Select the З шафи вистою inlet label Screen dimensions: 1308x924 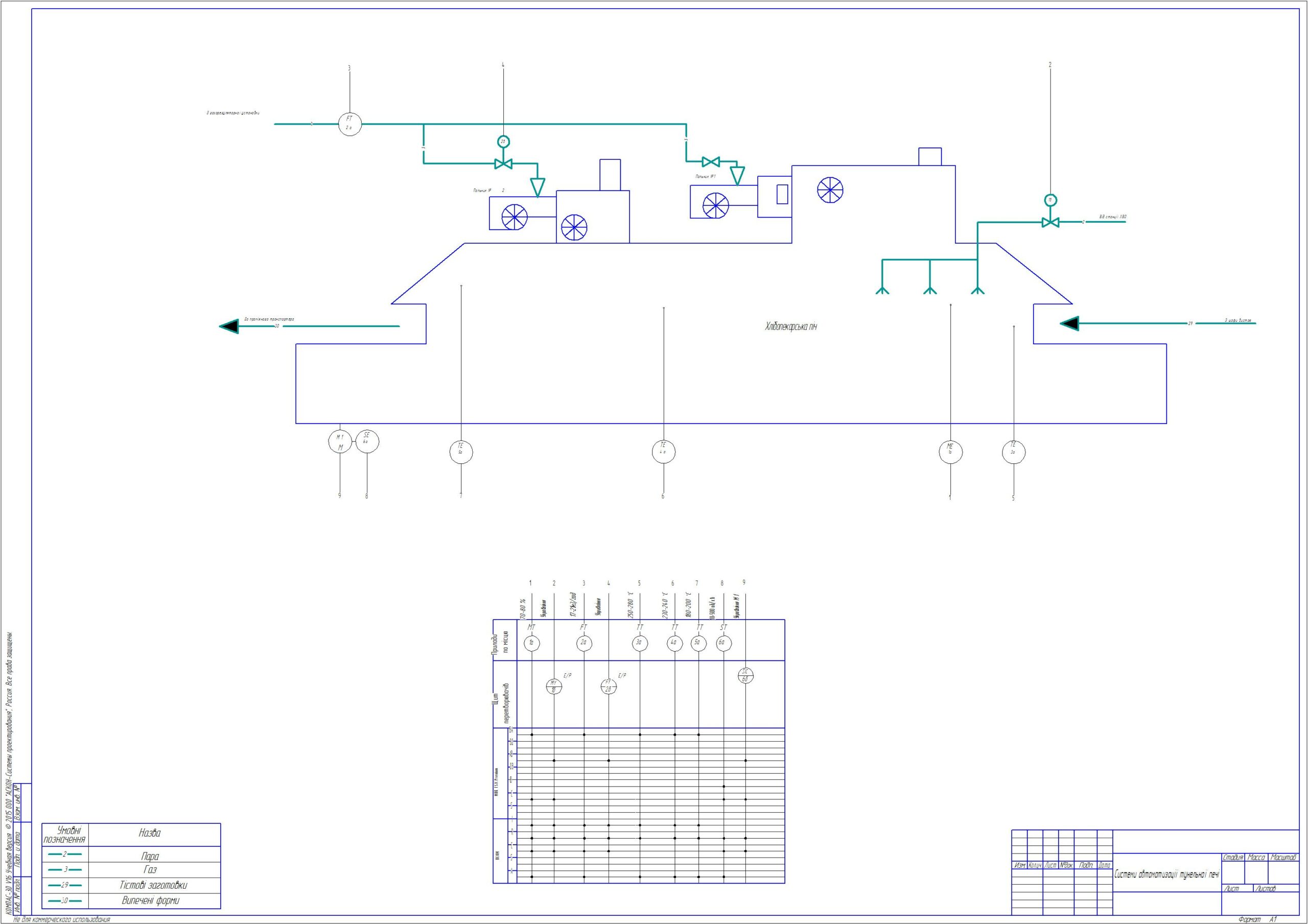pos(1238,321)
